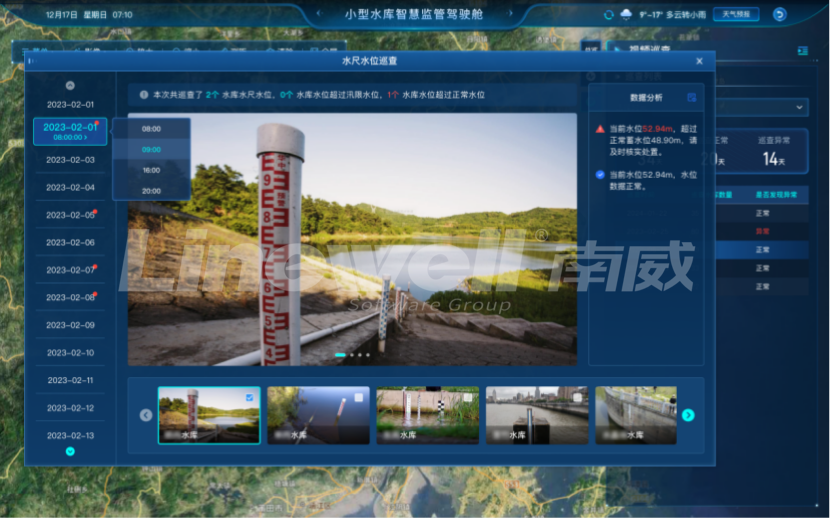Select date 2023-02-05 in list

(x=70, y=215)
